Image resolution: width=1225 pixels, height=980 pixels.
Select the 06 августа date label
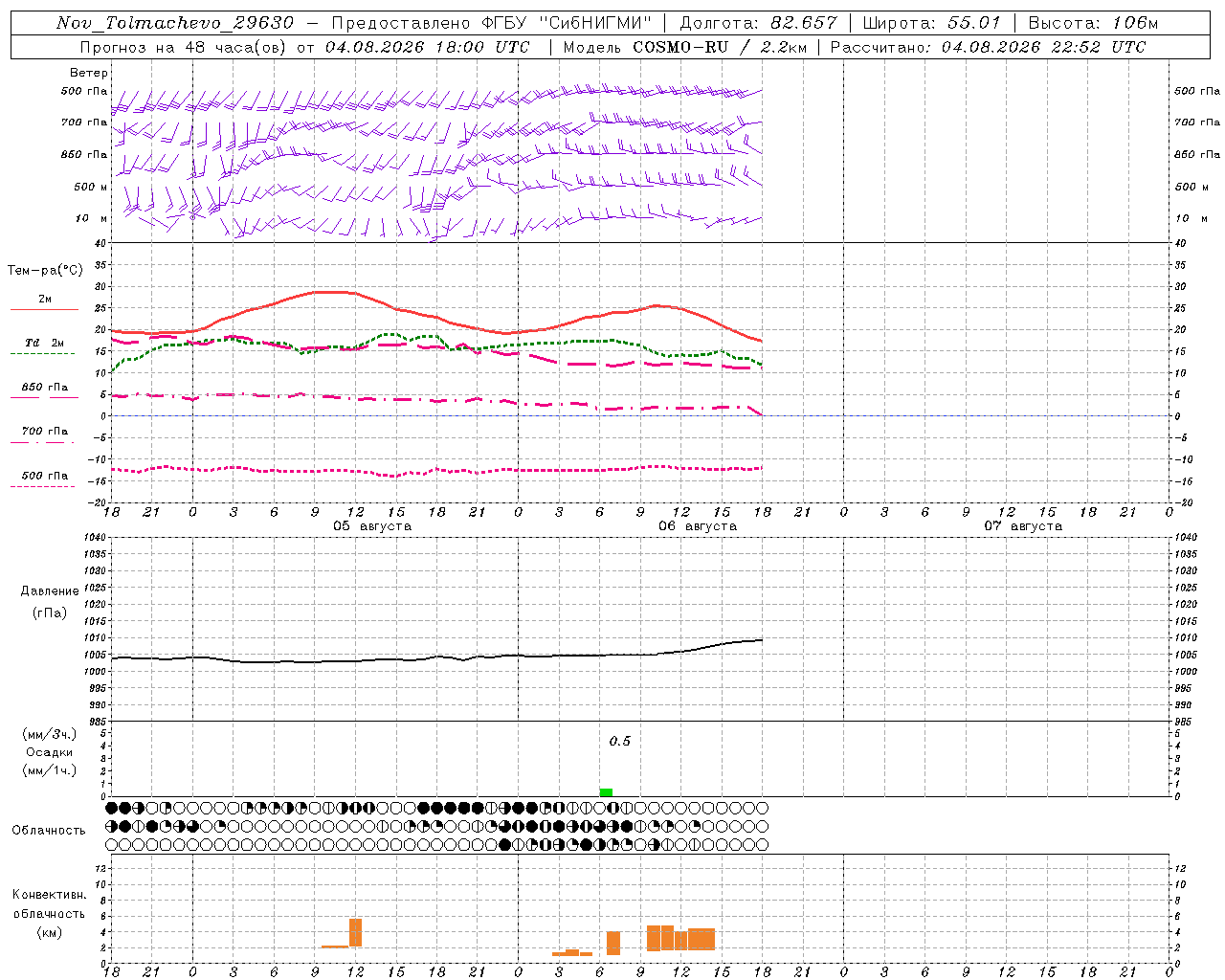pos(698,526)
